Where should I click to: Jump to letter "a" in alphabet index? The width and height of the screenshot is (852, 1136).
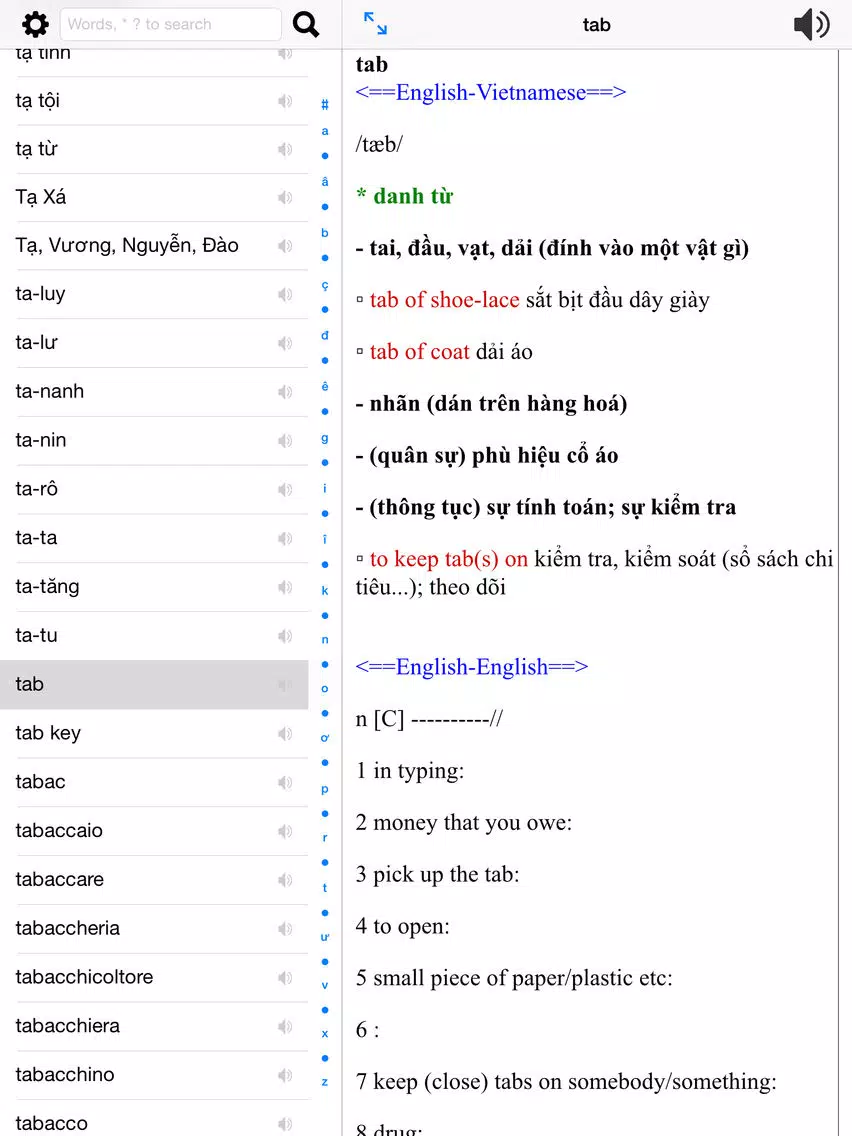click(325, 131)
